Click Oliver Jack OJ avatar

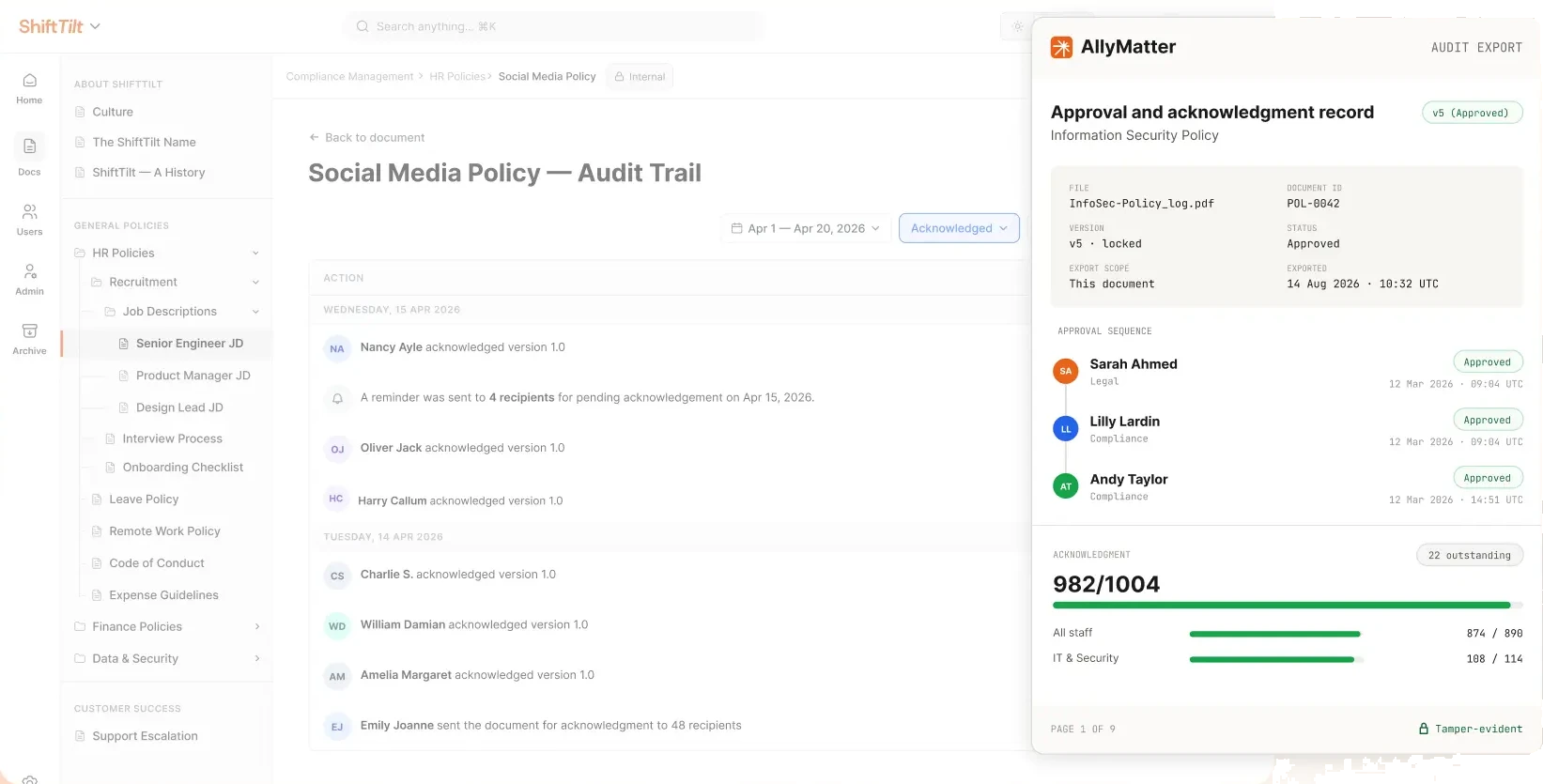coord(337,449)
